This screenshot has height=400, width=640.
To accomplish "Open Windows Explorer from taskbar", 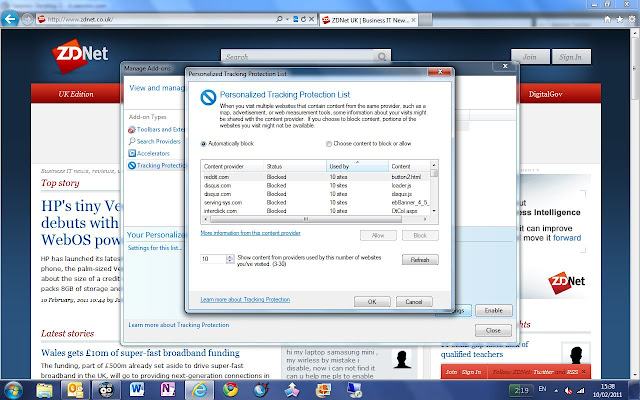I will (x=44, y=390).
